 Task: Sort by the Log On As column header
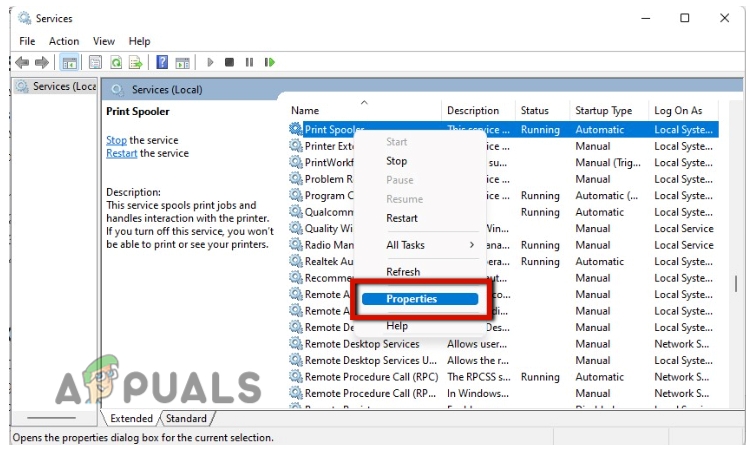[x=683, y=110]
